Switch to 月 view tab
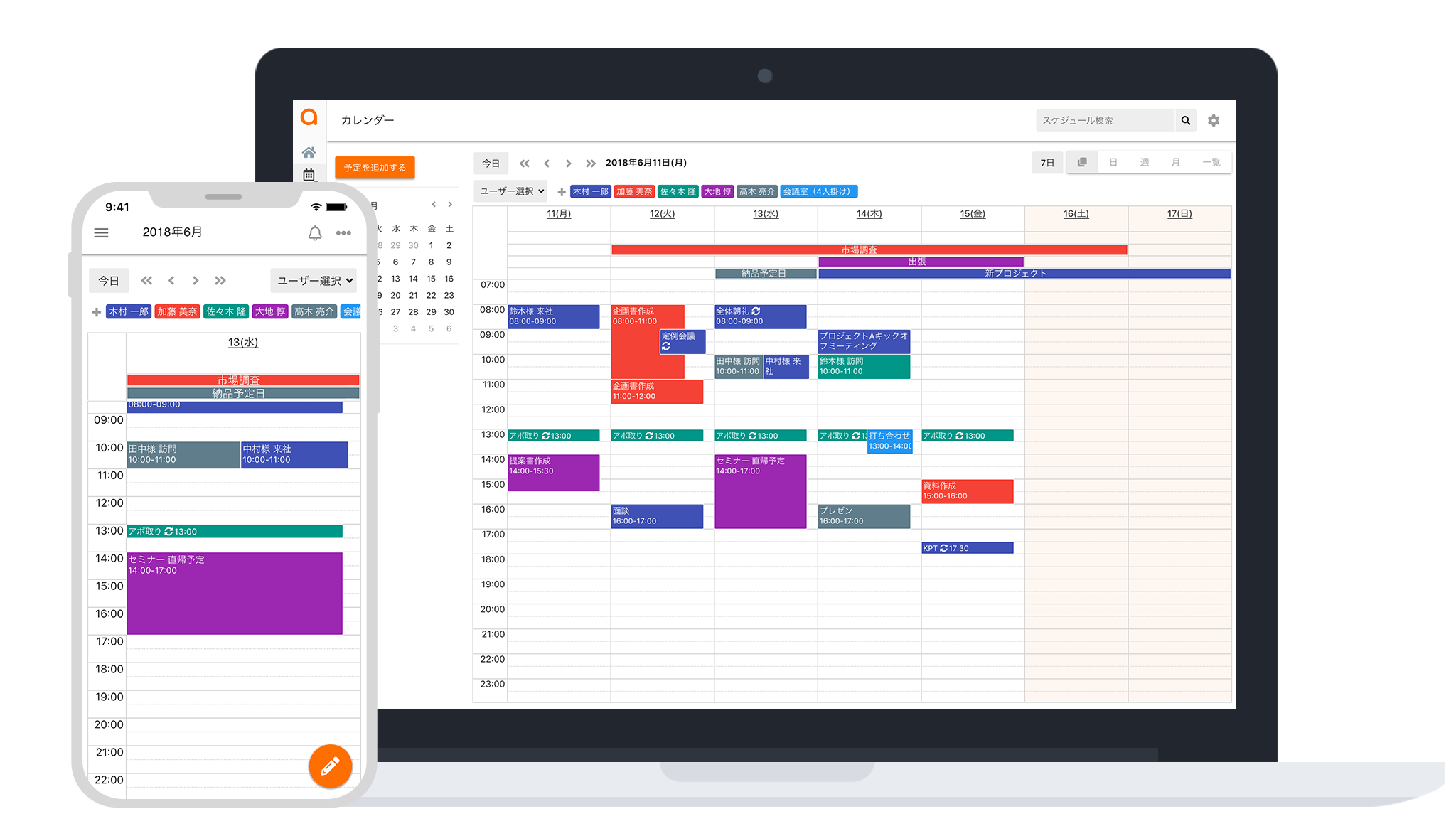This screenshot has height=836, width=1456. click(x=1176, y=162)
